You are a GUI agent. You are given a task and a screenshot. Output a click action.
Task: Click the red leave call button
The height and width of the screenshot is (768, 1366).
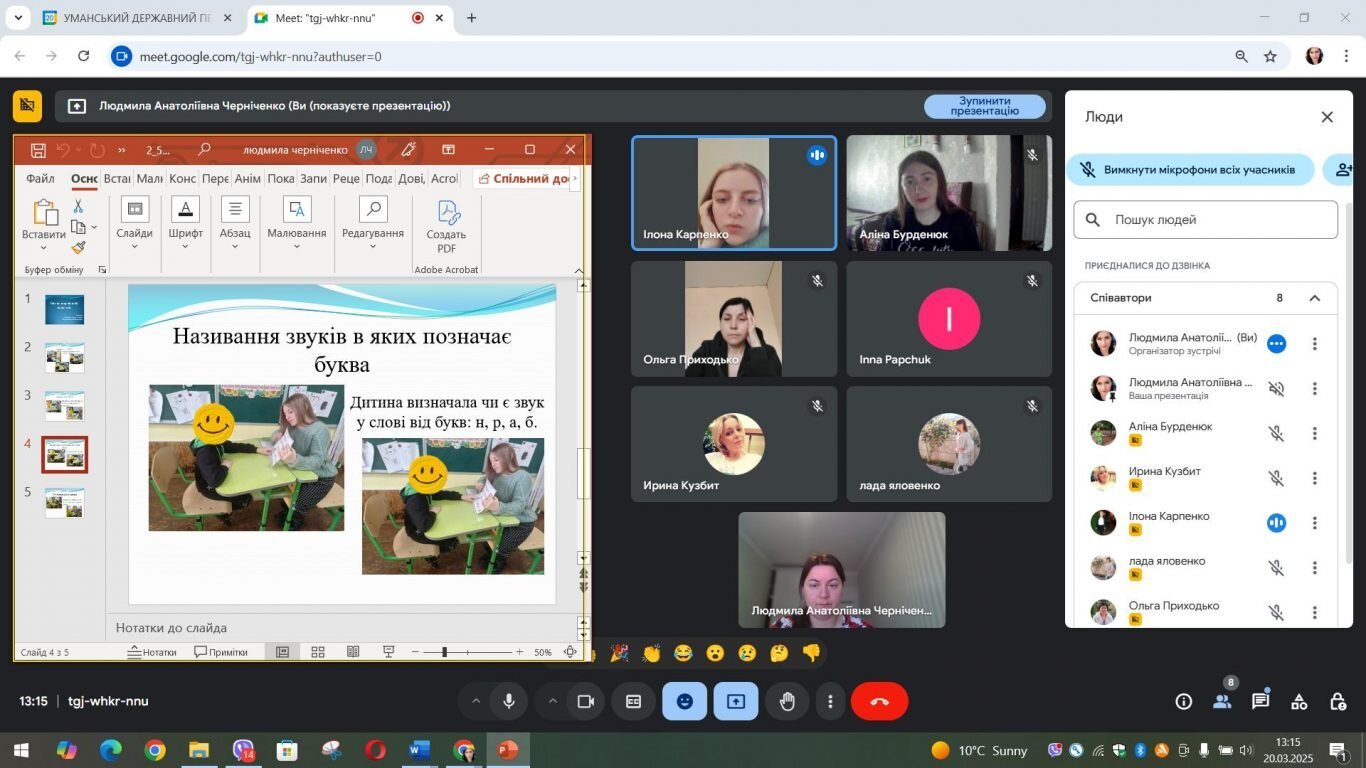coord(879,702)
